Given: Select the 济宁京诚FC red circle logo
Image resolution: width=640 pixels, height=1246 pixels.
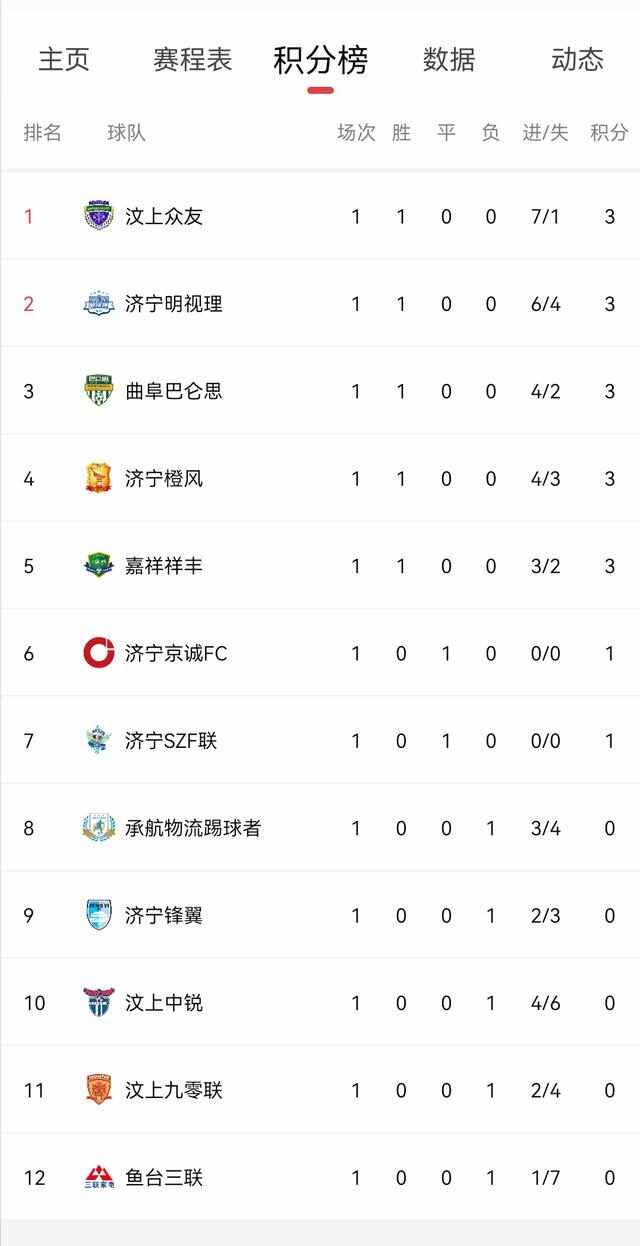Looking at the screenshot, I should click(98, 653).
